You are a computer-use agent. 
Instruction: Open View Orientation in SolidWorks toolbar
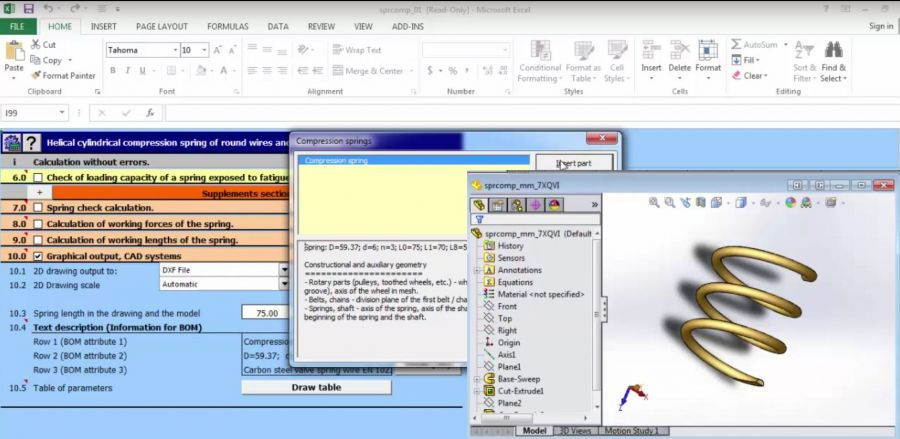tap(716, 202)
